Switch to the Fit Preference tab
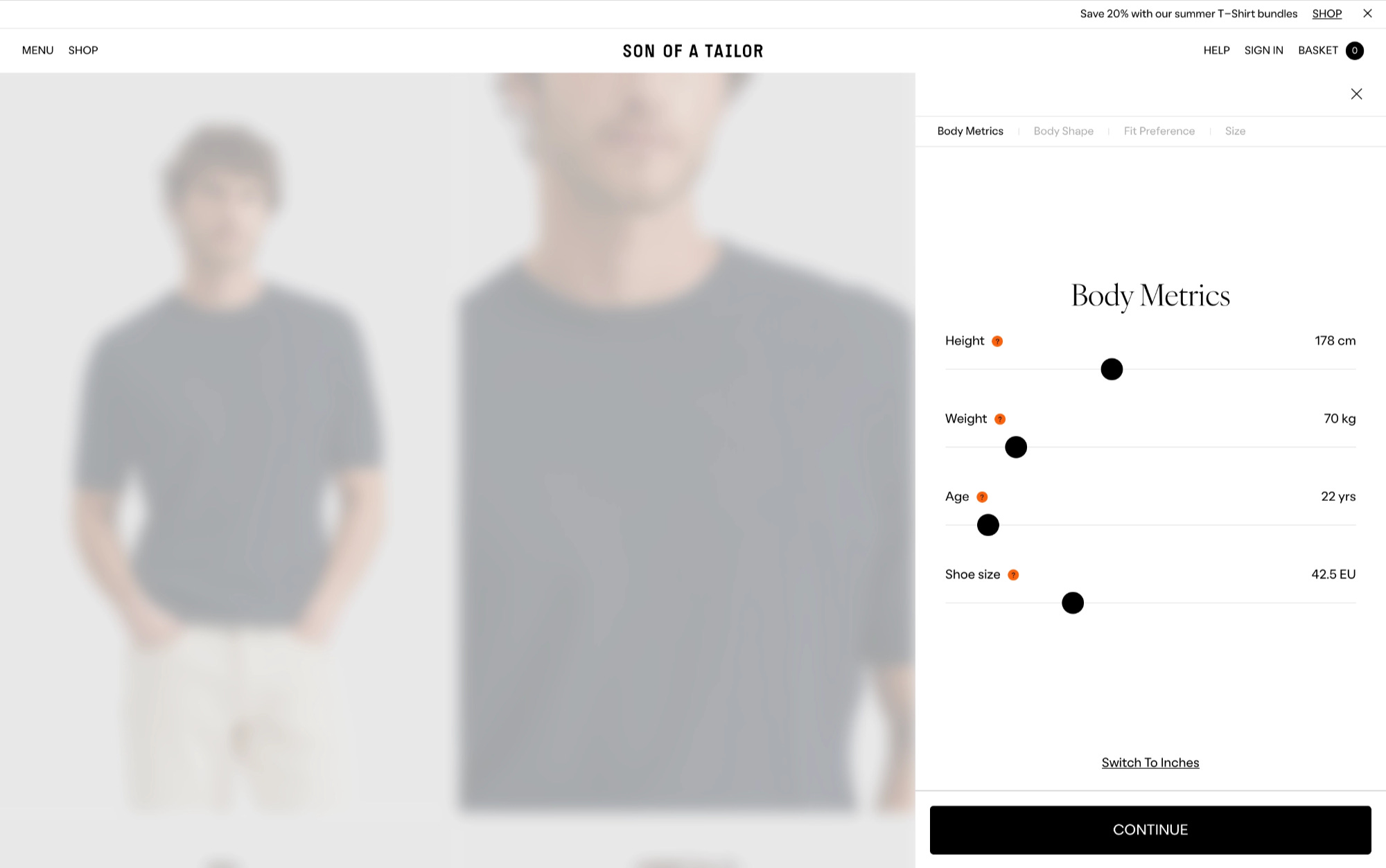This screenshot has width=1386, height=868. [1159, 131]
